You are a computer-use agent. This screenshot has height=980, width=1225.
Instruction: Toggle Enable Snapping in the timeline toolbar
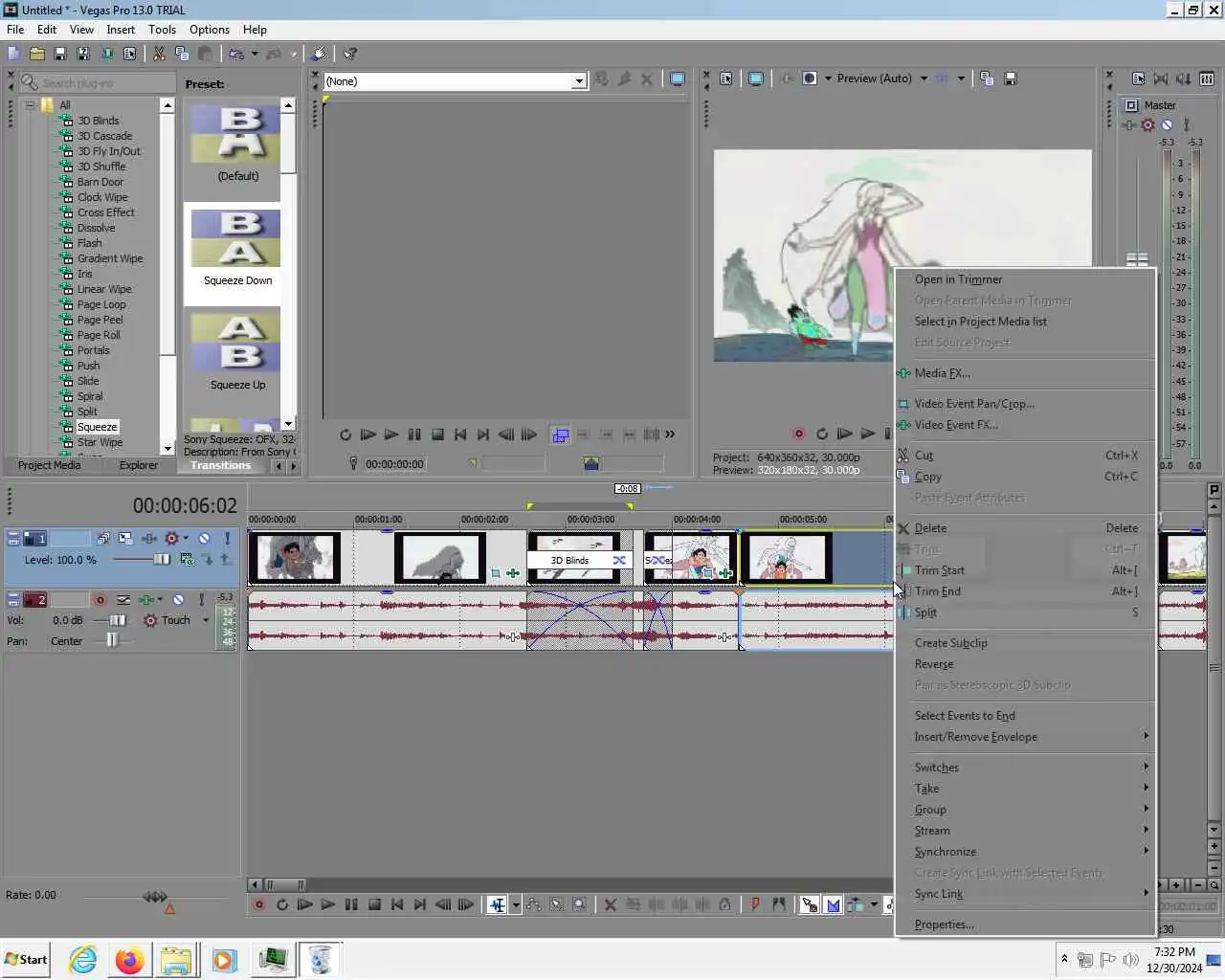(x=809, y=904)
